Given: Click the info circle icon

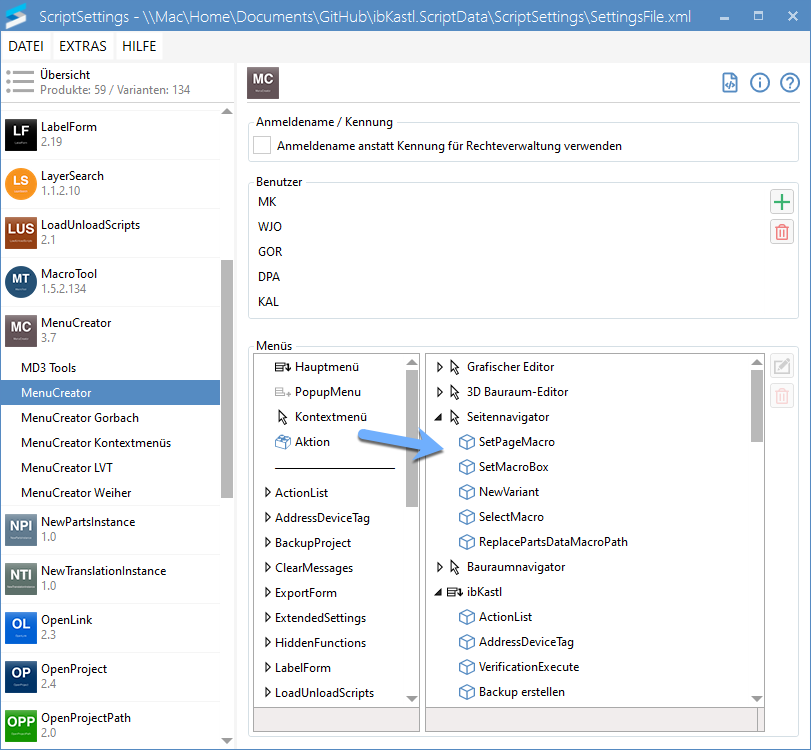Looking at the screenshot, I should [760, 83].
